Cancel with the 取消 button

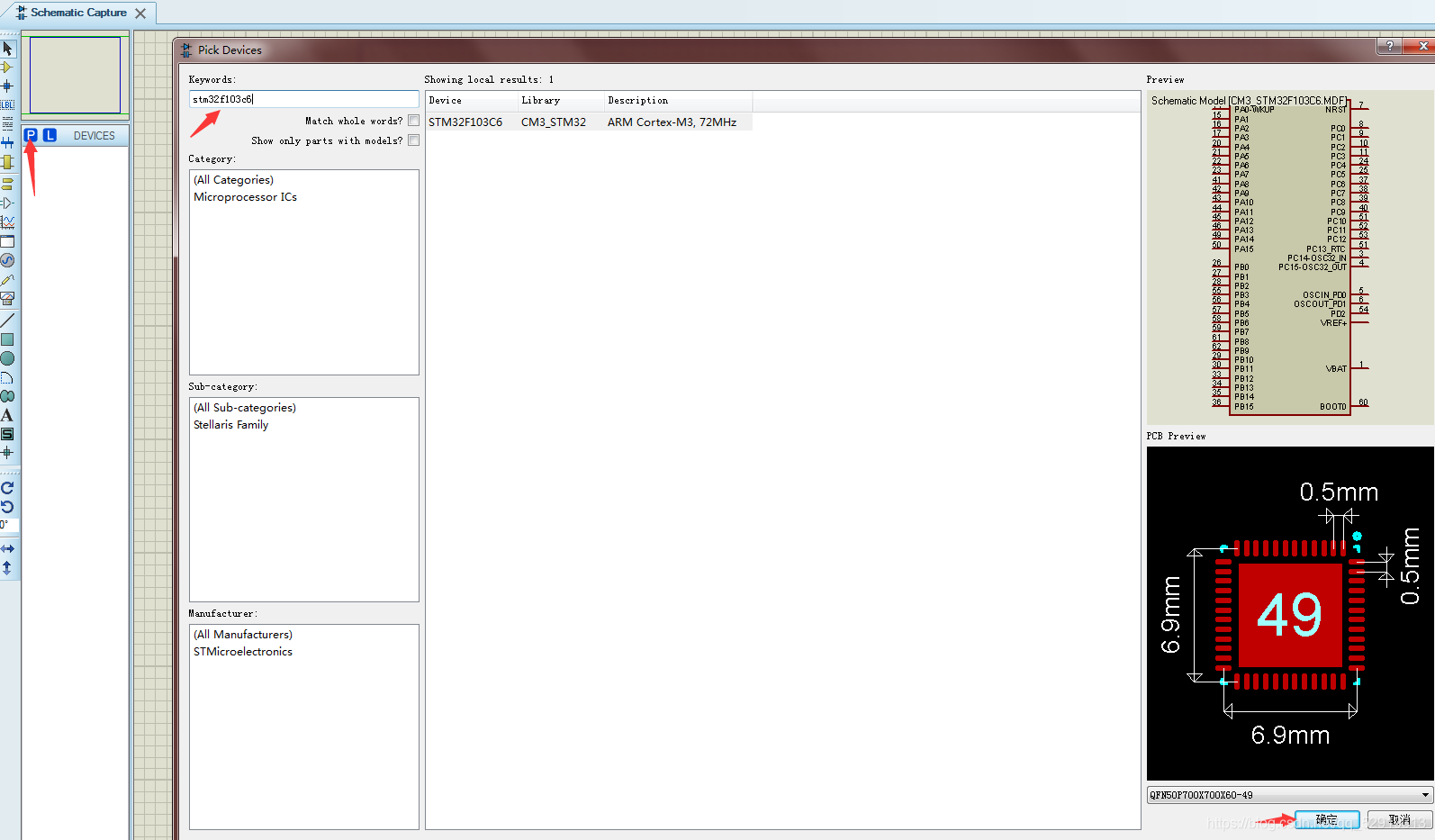(x=1399, y=820)
